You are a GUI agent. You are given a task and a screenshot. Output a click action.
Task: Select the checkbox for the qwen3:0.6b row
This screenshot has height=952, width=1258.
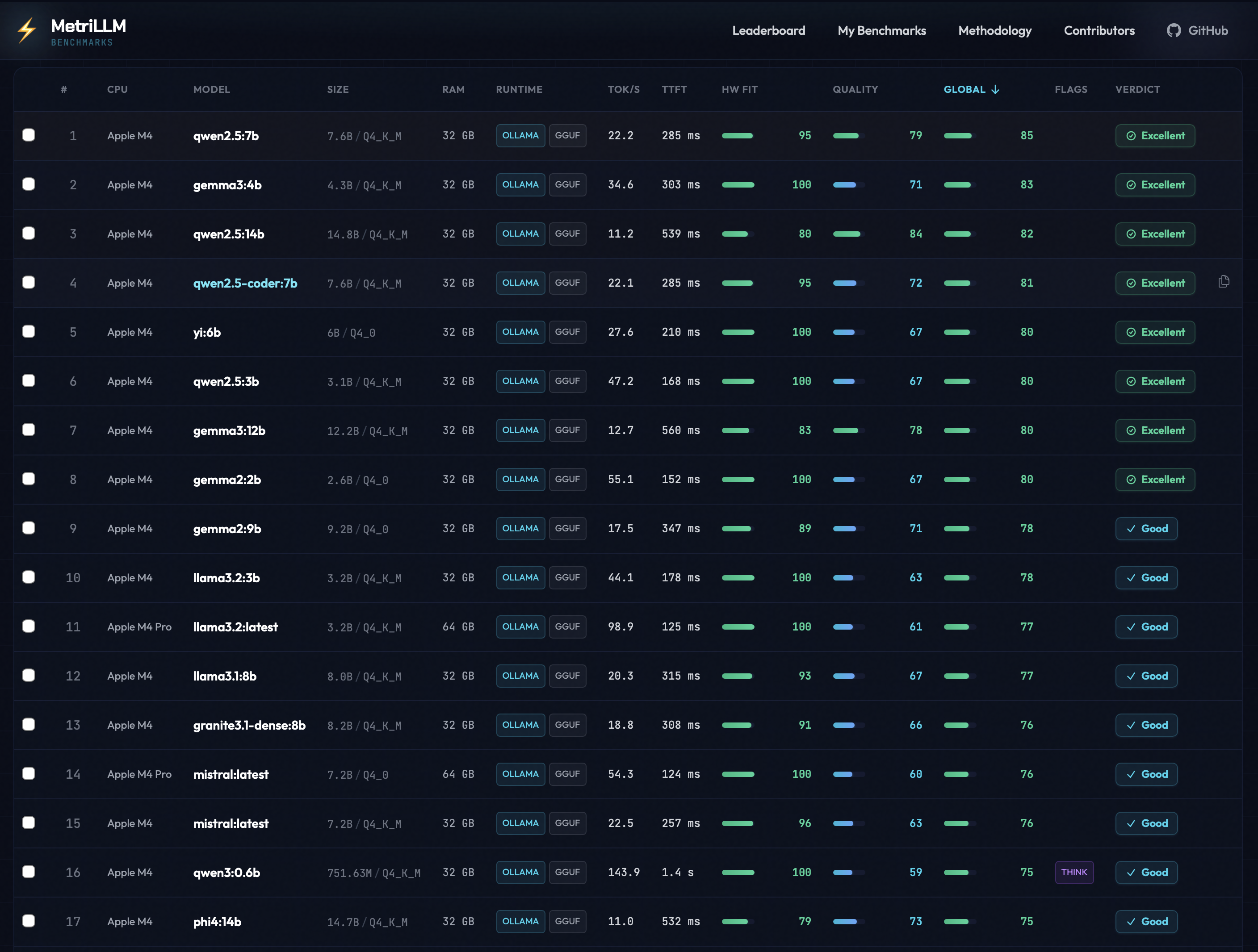[x=29, y=872]
